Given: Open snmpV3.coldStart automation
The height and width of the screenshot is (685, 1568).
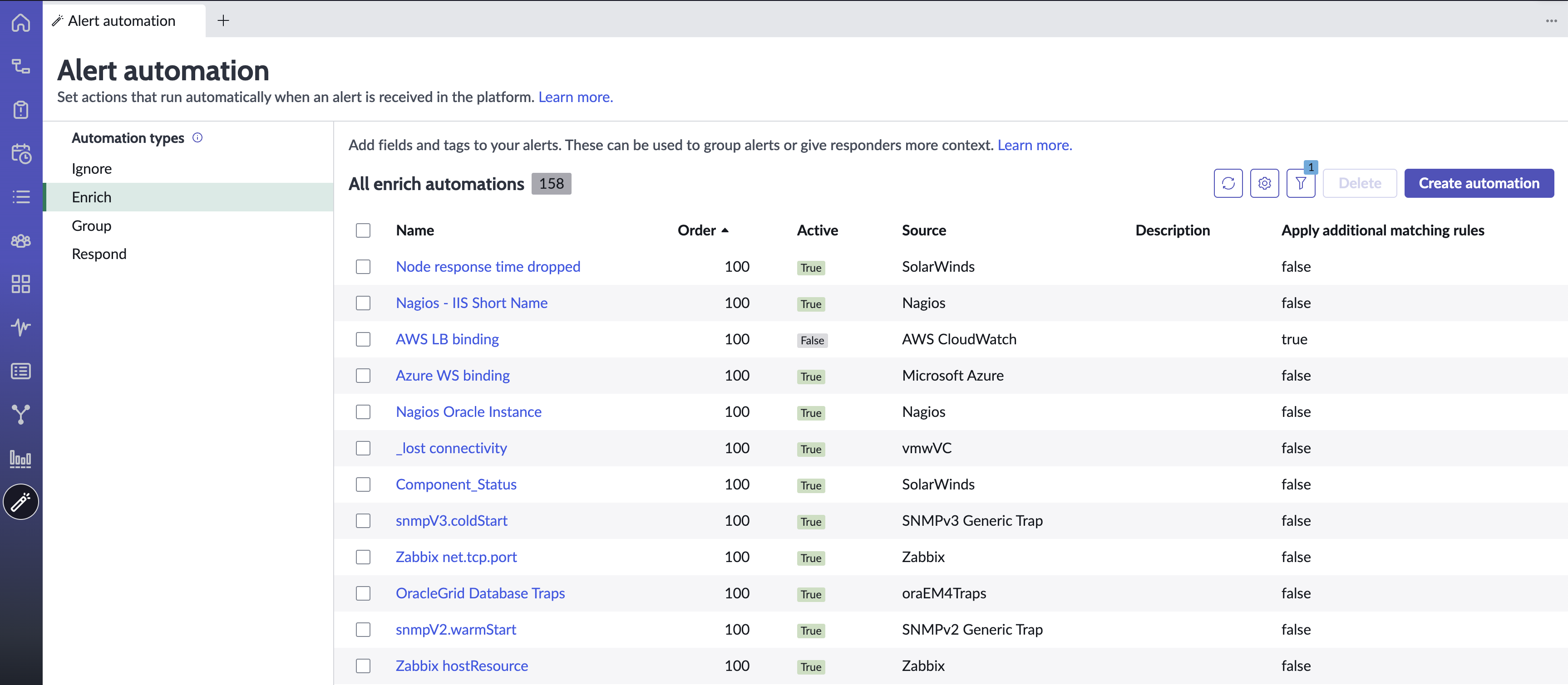Looking at the screenshot, I should click(451, 521).
